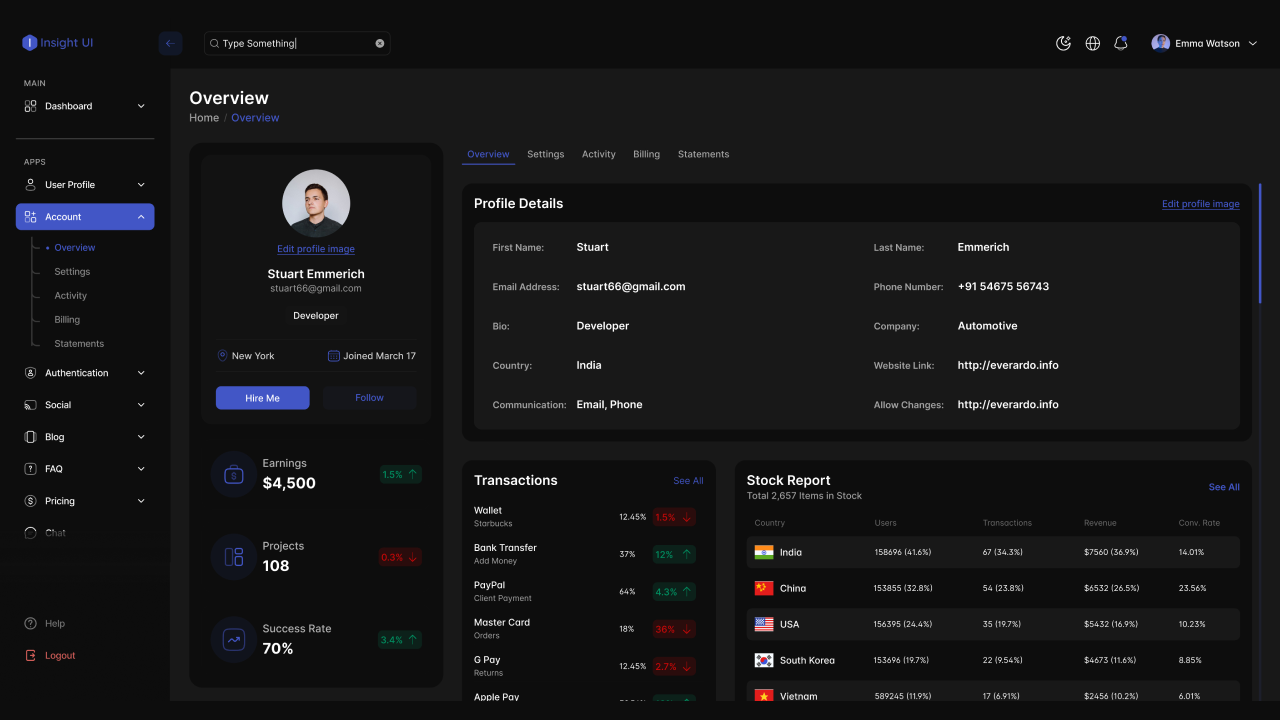1280x720 pixels.
Task: Click the Logout icon
Action: pos(31,655)
